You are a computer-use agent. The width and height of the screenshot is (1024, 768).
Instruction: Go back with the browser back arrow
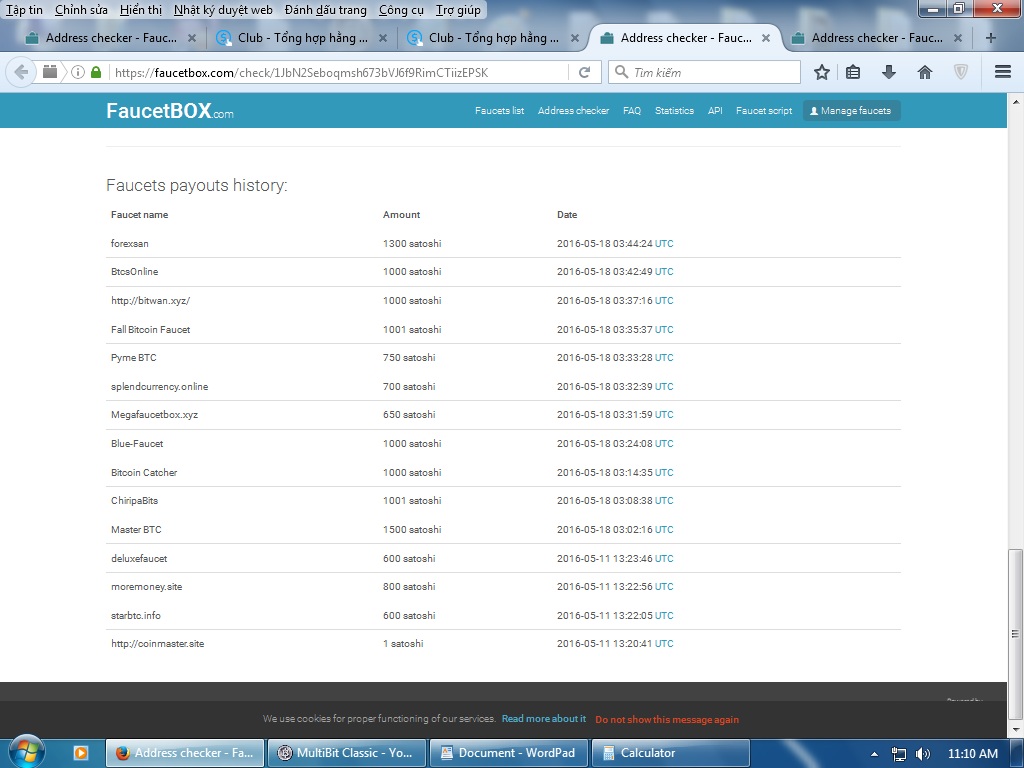[21, 72]
